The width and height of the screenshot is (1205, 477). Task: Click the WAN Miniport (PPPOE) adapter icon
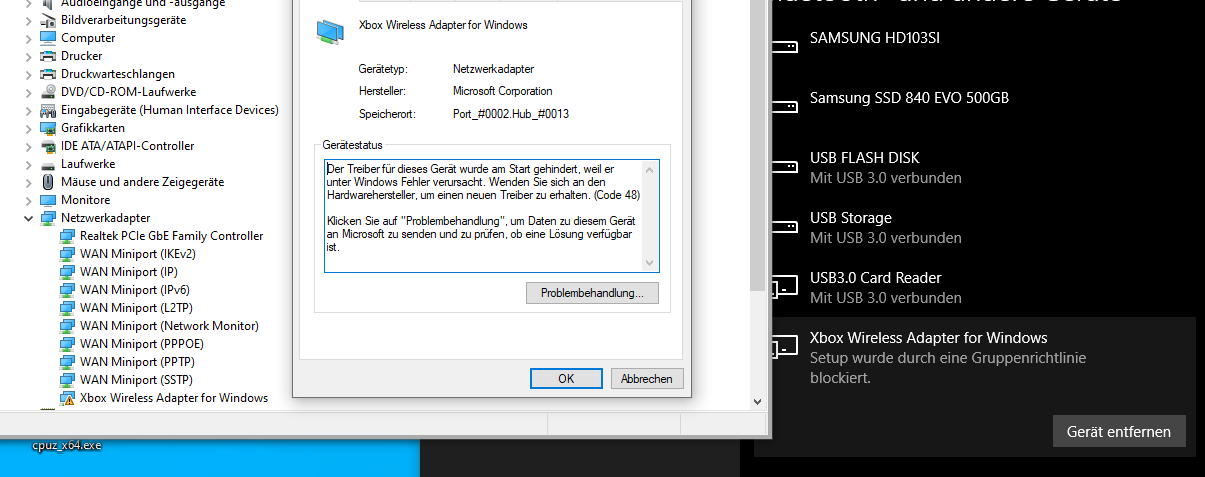(x=67, y=344)
